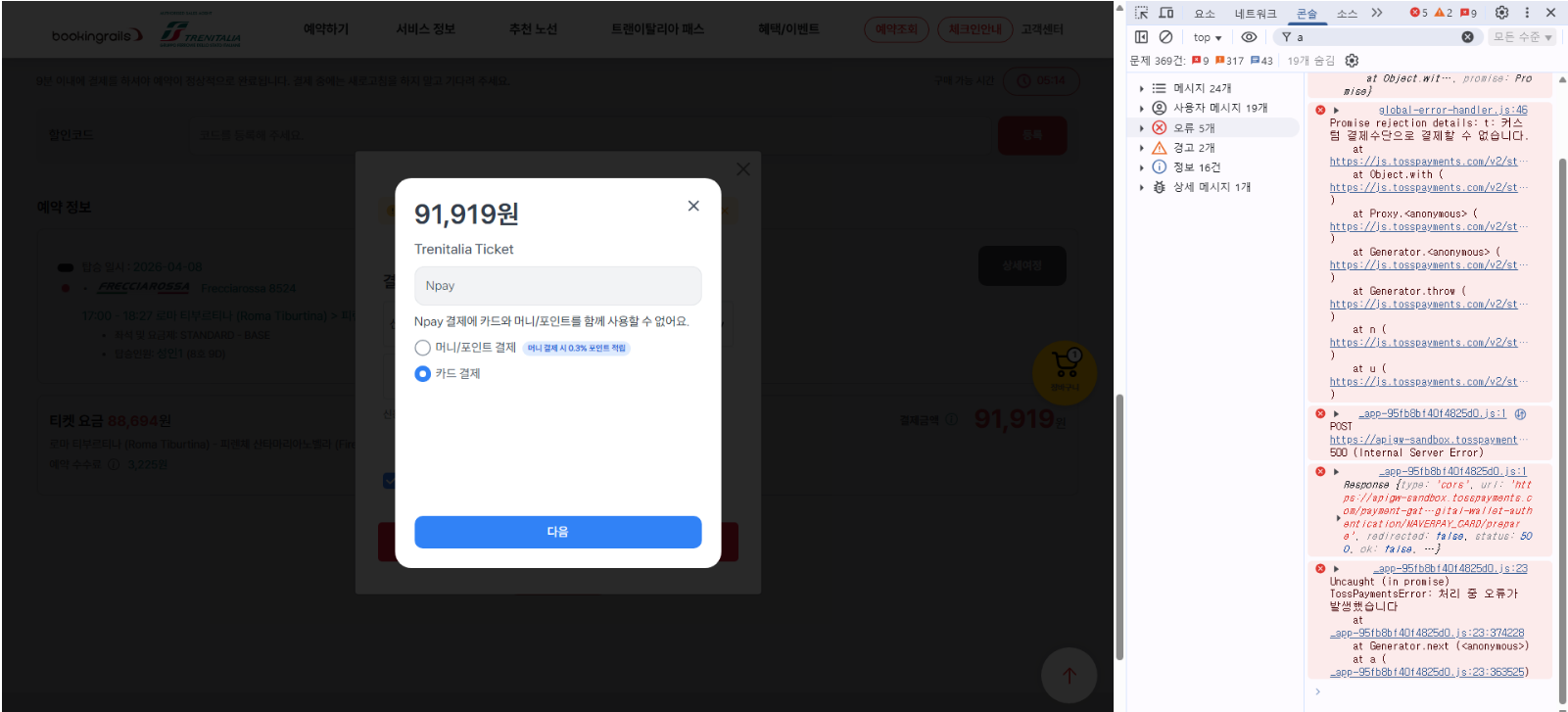Open the top JavaScript context dropdown
This screenshot has height=712, width=1568.
[1208, 37]
